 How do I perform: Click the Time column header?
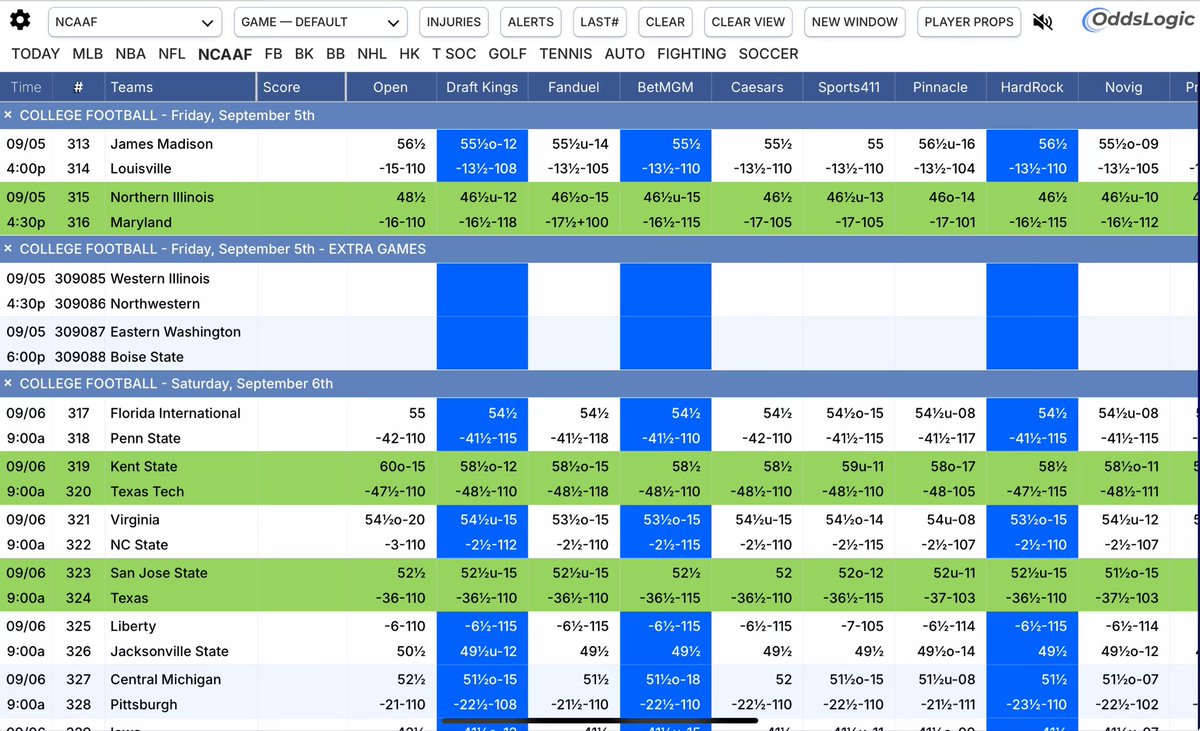tap(26, 87)
